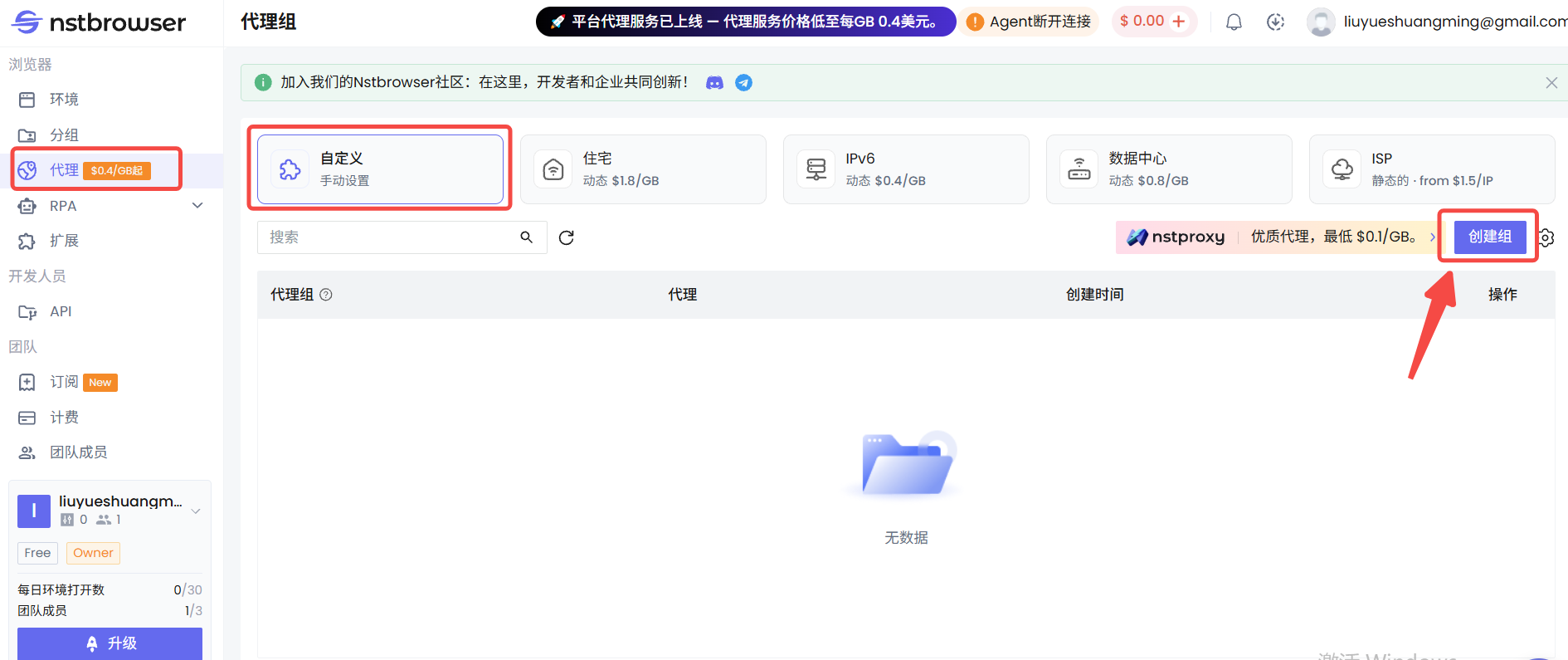Click the 住宅 house wifi icon

pyautogui.click(x=553, y=169)
